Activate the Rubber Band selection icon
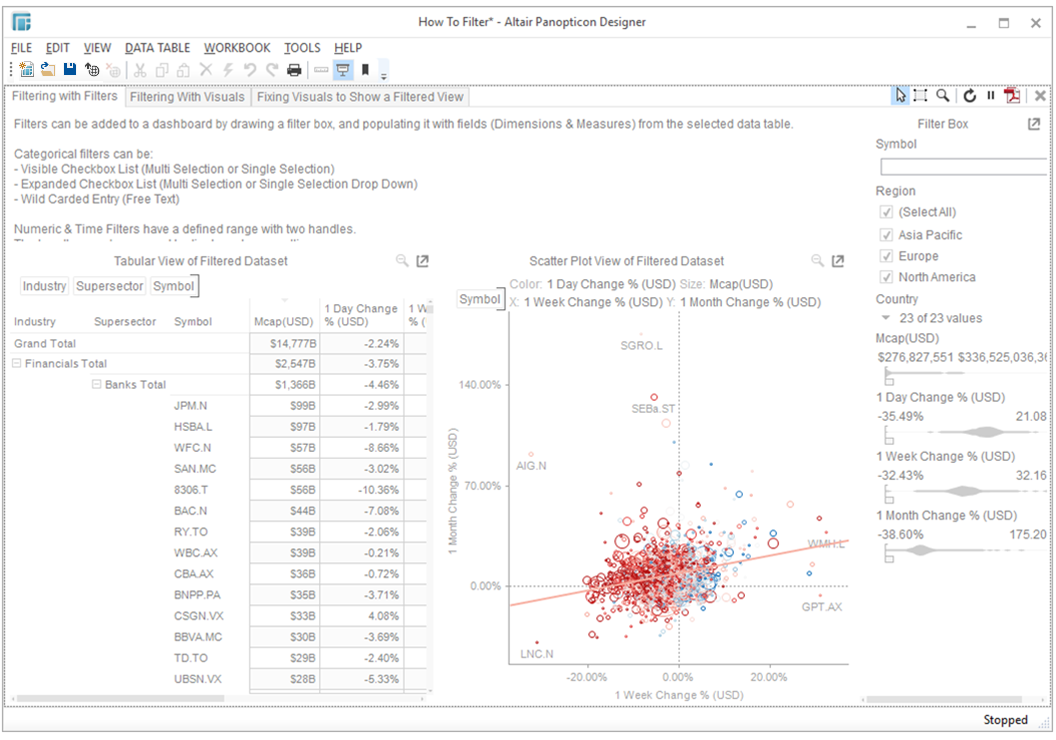 coord(920,95)
